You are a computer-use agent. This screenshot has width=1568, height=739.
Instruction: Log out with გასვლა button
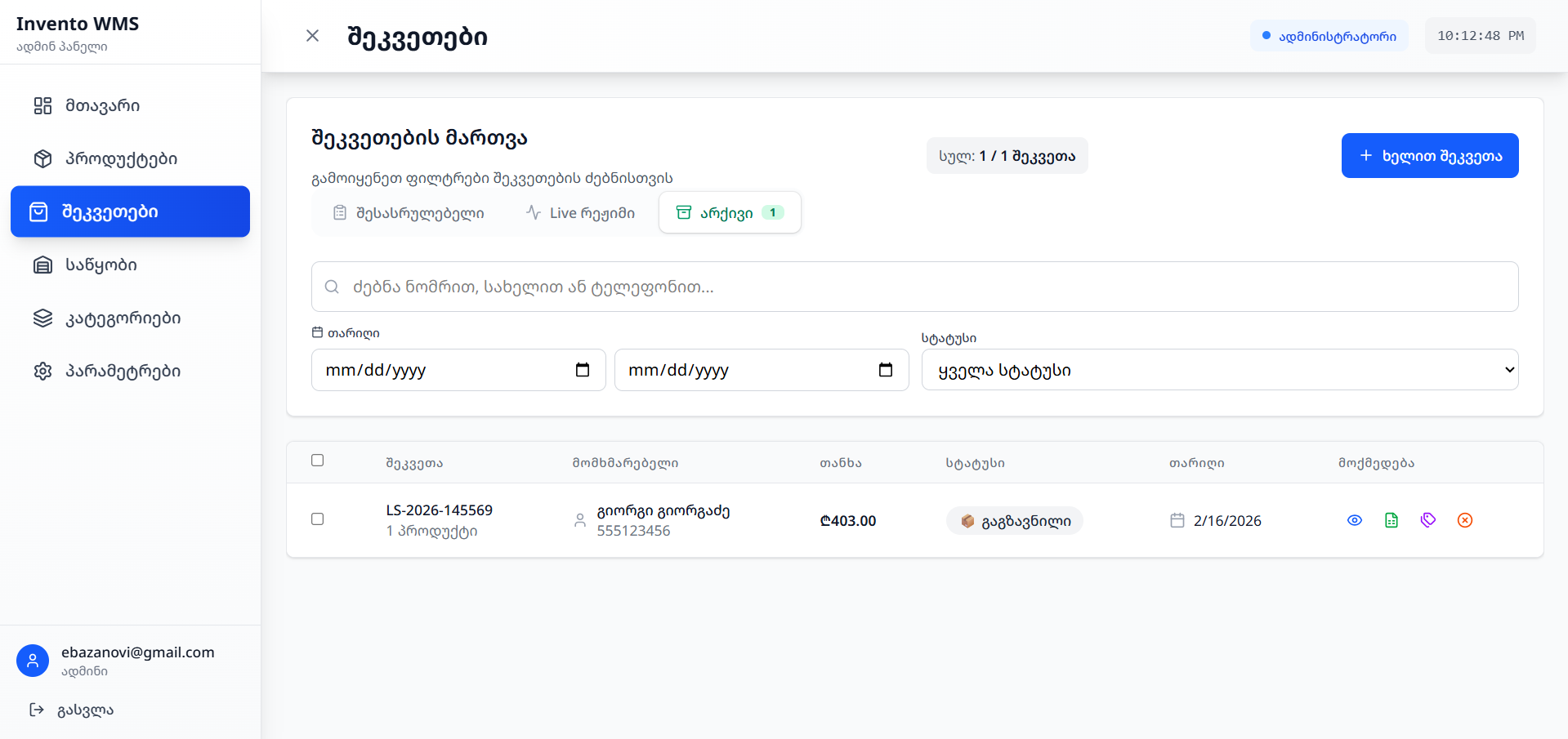click(x=72, y=710)
